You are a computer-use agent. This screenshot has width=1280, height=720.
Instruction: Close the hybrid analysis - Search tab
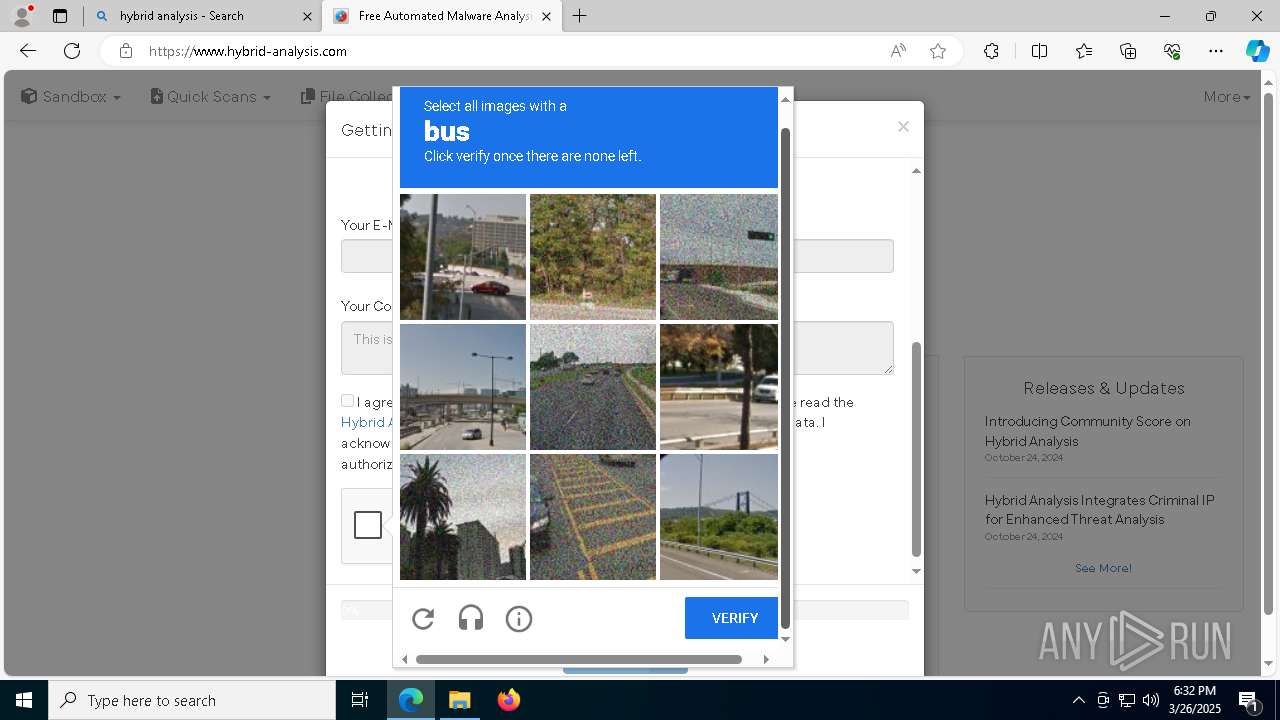pos(307,16)
